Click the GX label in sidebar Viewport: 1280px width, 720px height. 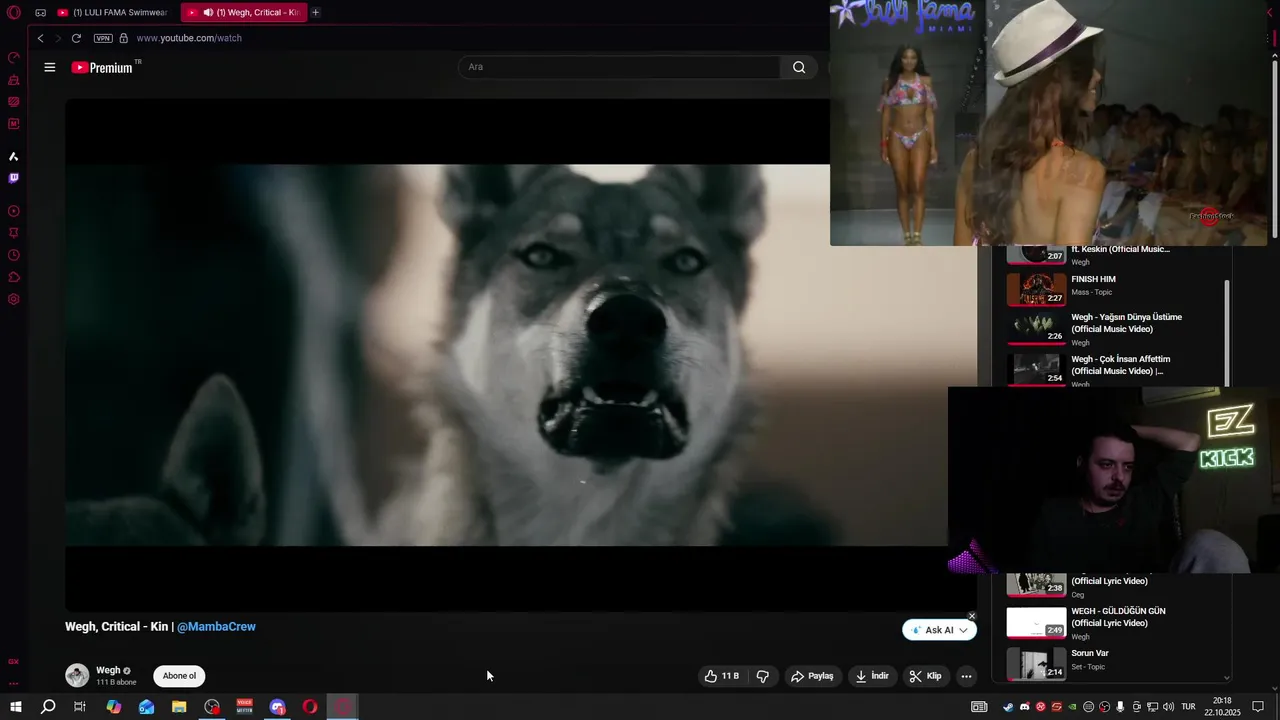click(x=14, y=661)
